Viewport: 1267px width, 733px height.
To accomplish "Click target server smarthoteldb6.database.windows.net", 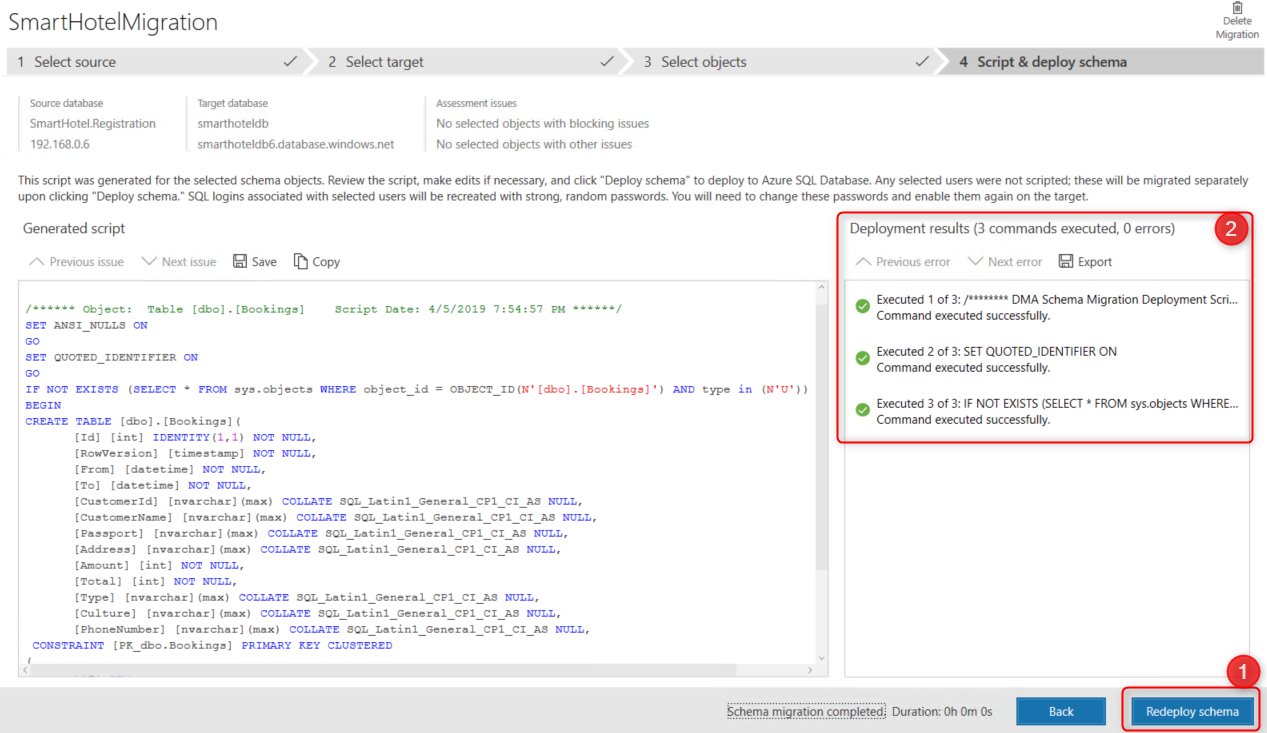I will pyautogui.click(x=296, y=144).
